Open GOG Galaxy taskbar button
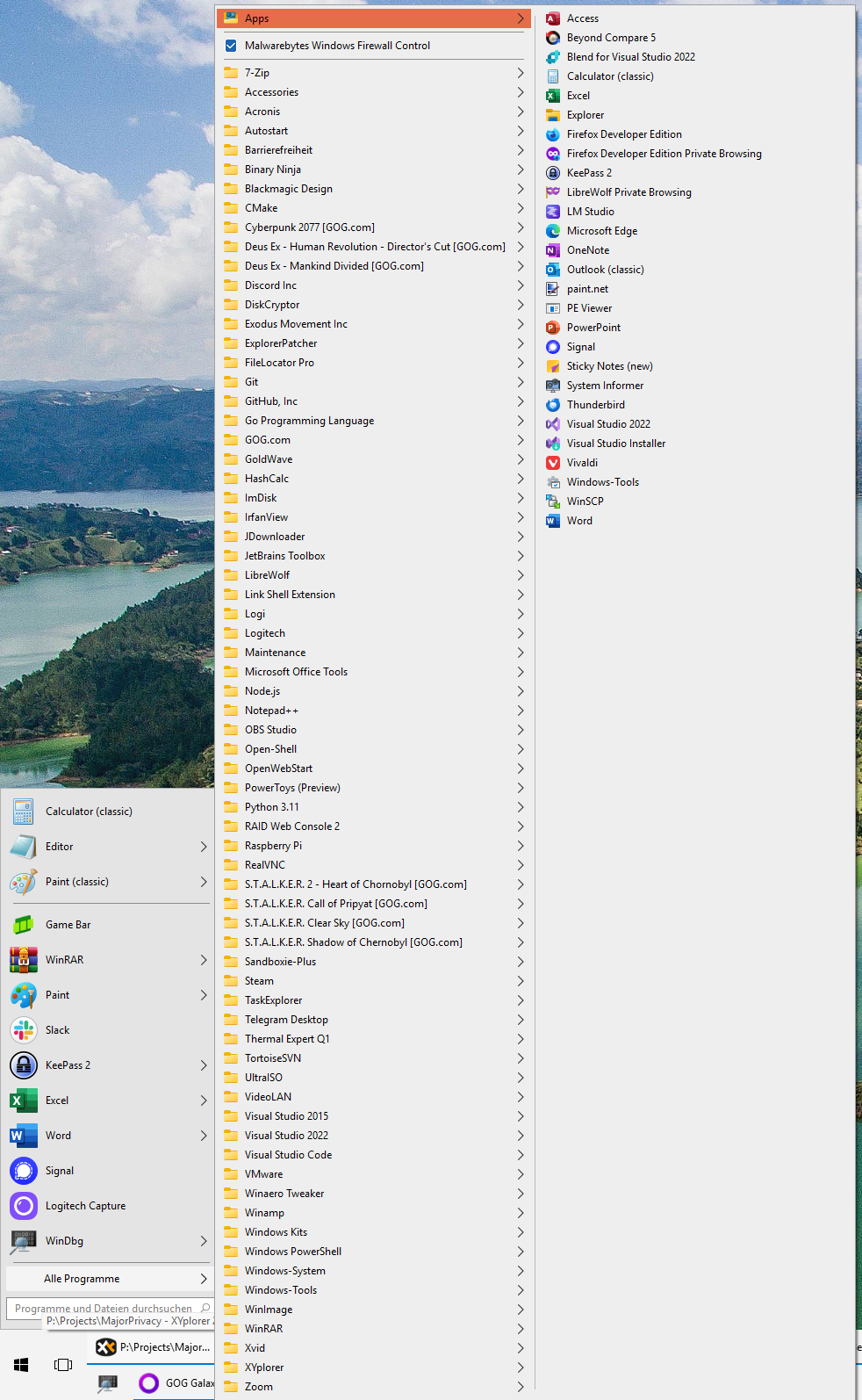862x1400 pixels. pyautogui.click(x=174, y=1383)
